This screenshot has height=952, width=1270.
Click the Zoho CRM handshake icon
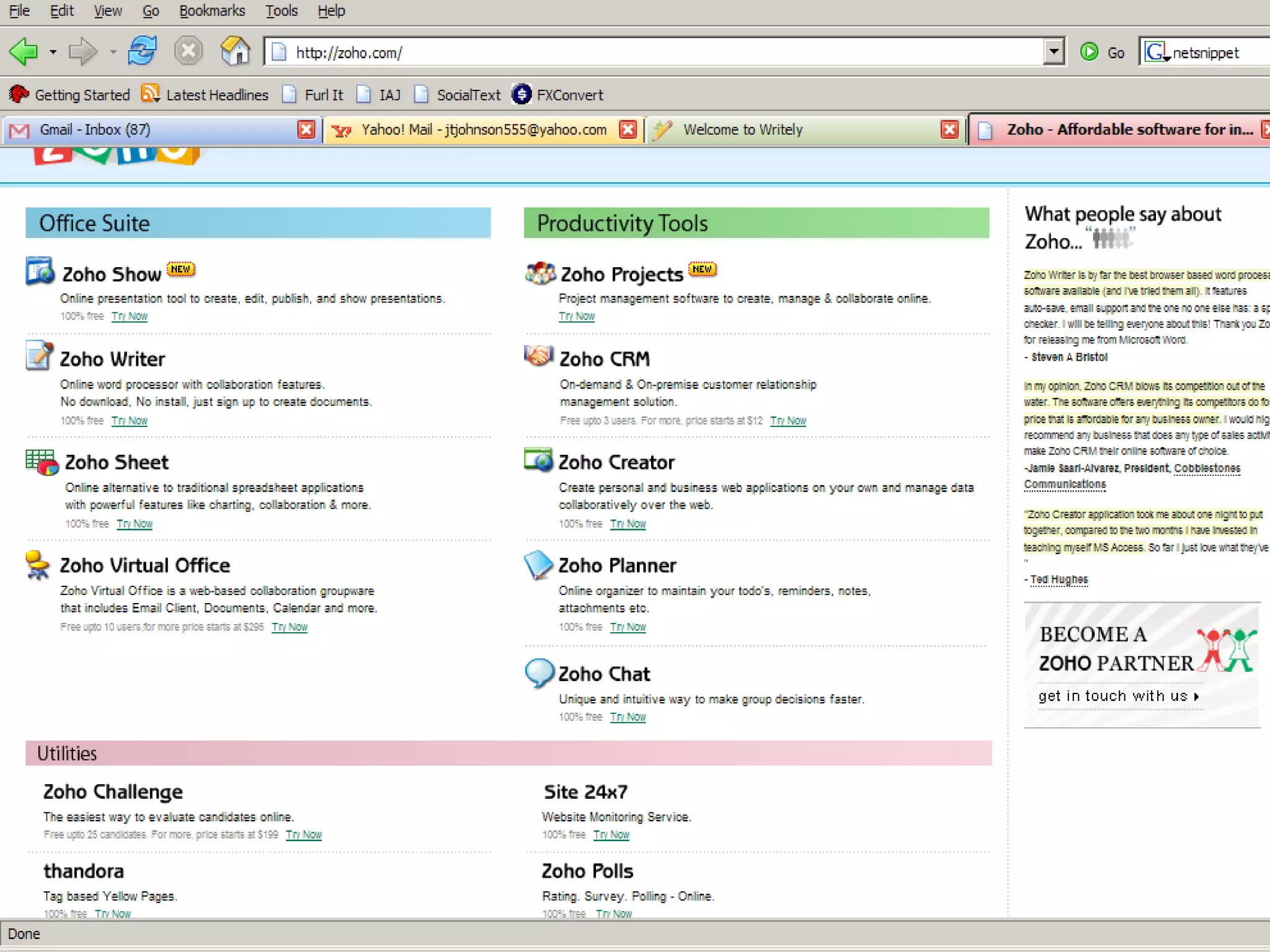[x=538, y=355]
